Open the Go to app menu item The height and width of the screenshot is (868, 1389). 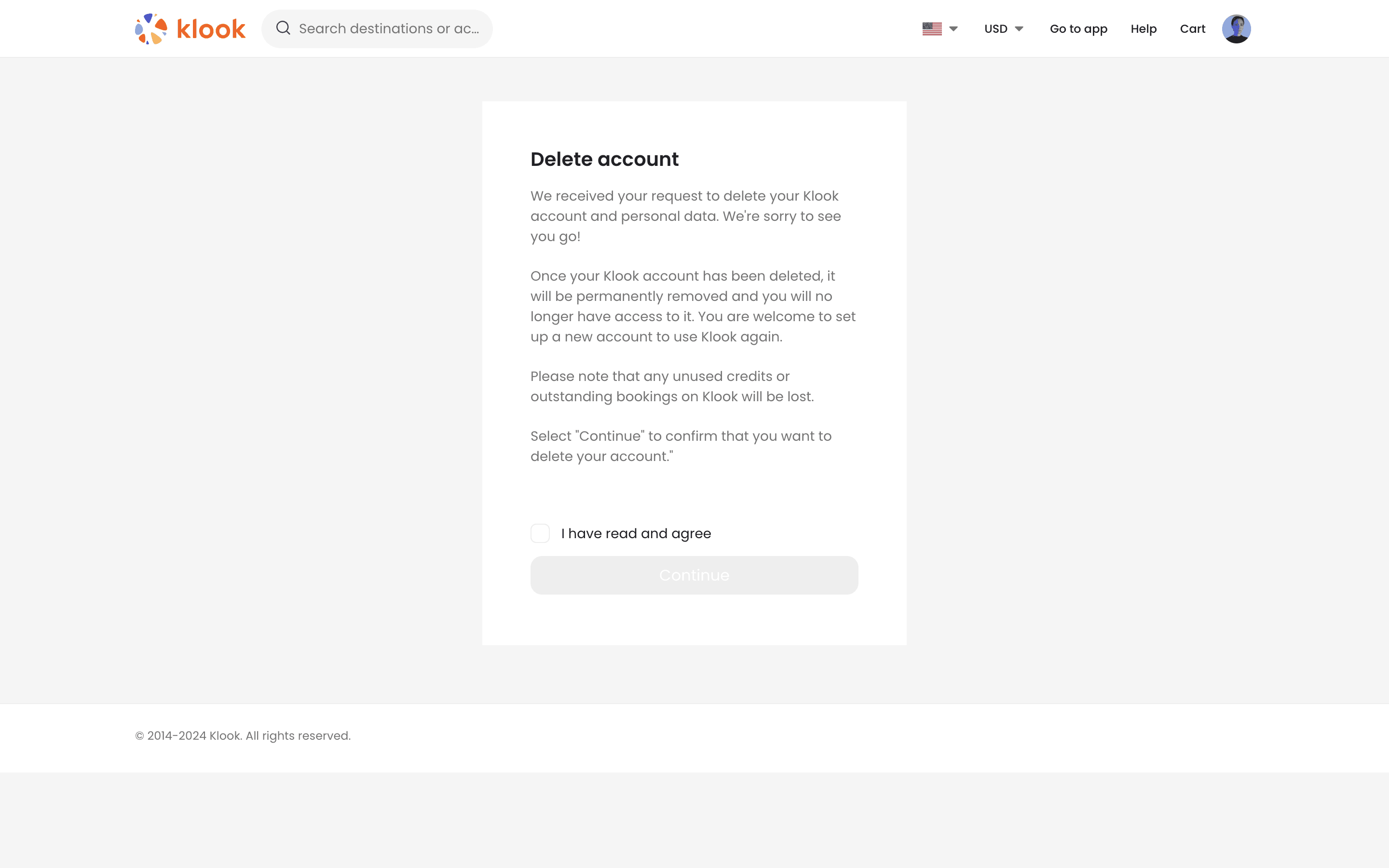1078,29
